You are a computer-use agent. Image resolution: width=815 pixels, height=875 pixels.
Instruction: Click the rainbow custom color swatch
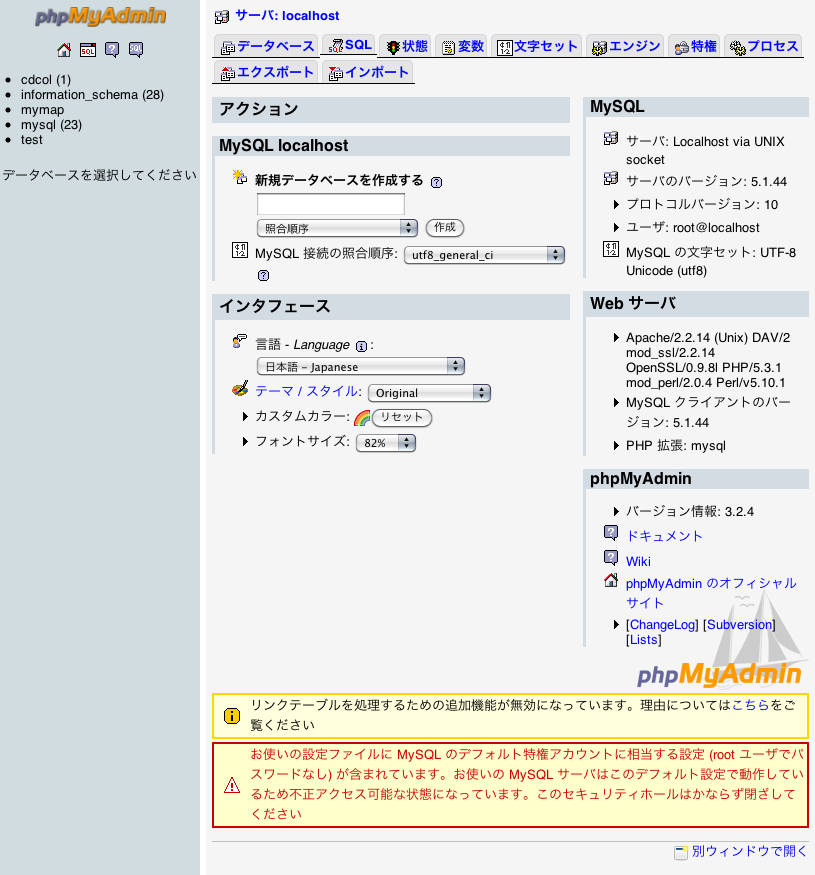(x=360, y=417)
